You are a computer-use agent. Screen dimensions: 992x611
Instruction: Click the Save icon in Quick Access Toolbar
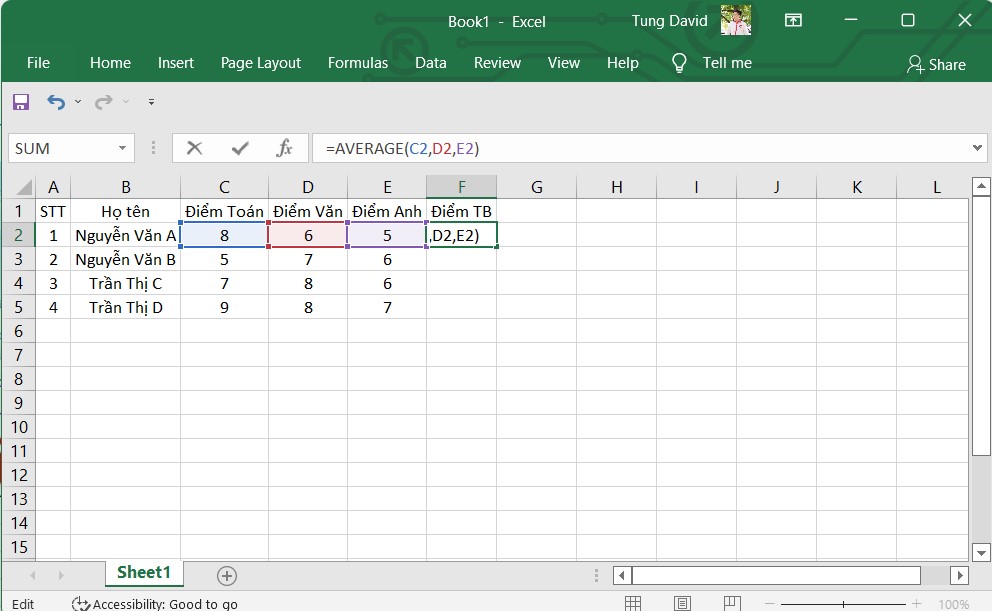21,102
